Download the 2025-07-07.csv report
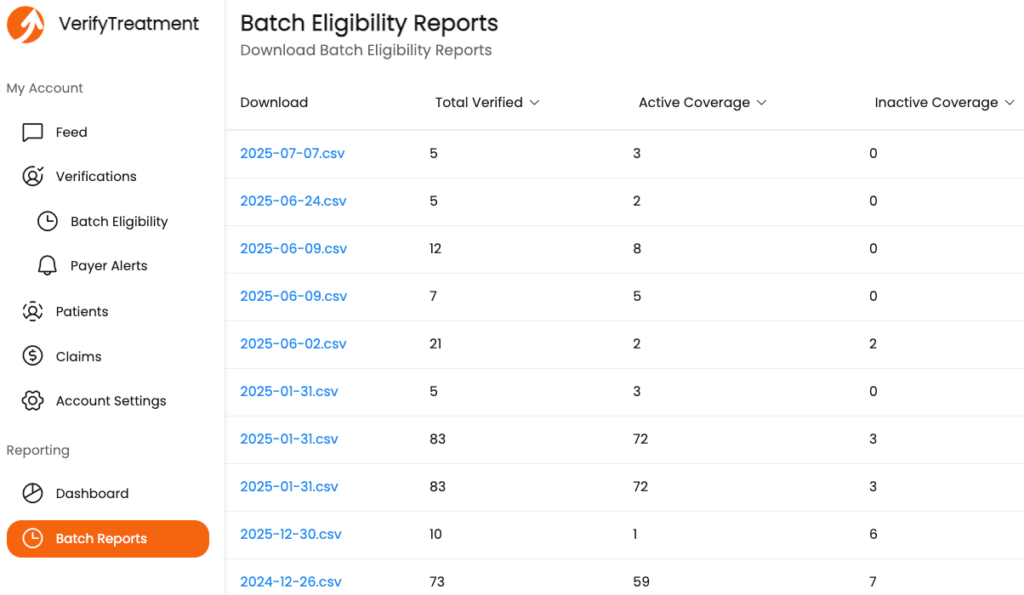The height and width of the screenshot is (595, 1024). pos(292,153)
